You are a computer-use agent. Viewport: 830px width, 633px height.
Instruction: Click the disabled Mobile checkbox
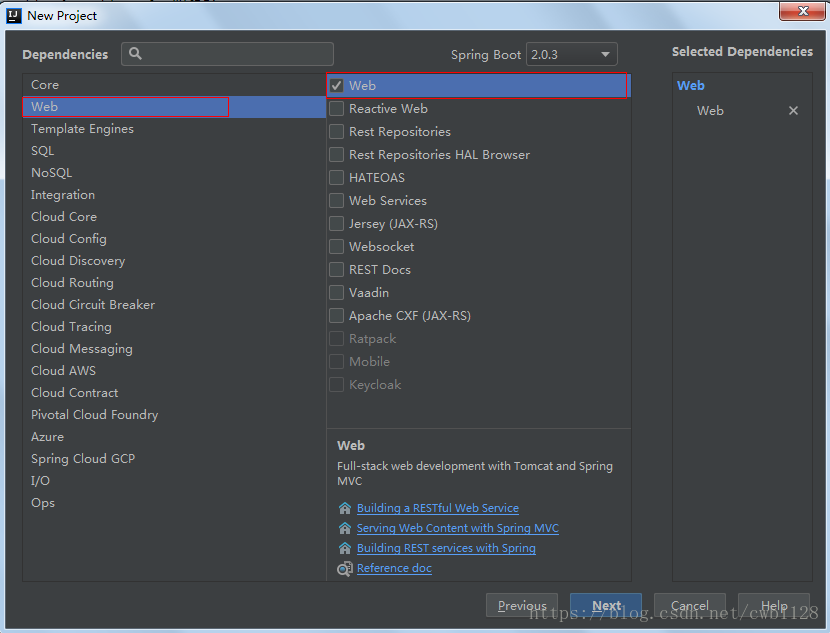pos(337,362)
